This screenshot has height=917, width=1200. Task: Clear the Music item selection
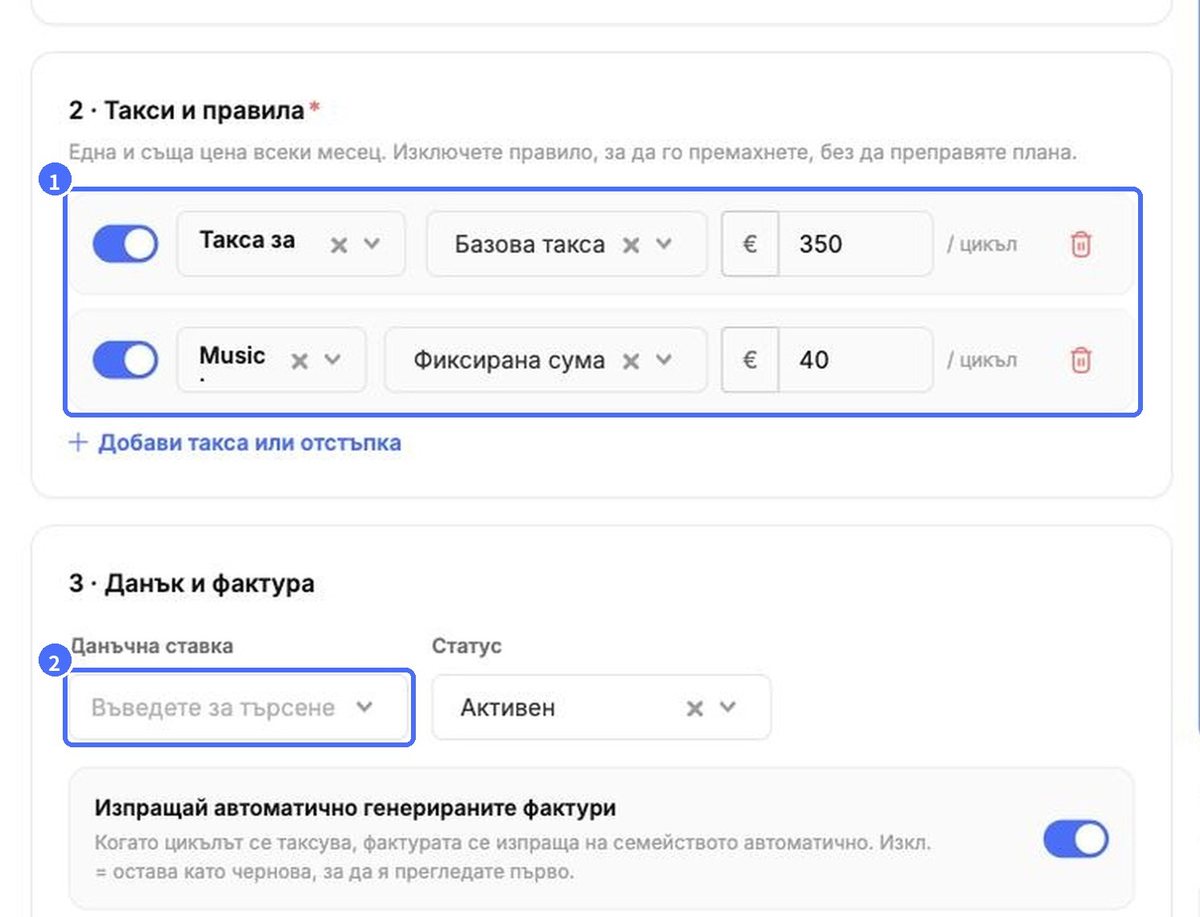(x=299, y=360)
